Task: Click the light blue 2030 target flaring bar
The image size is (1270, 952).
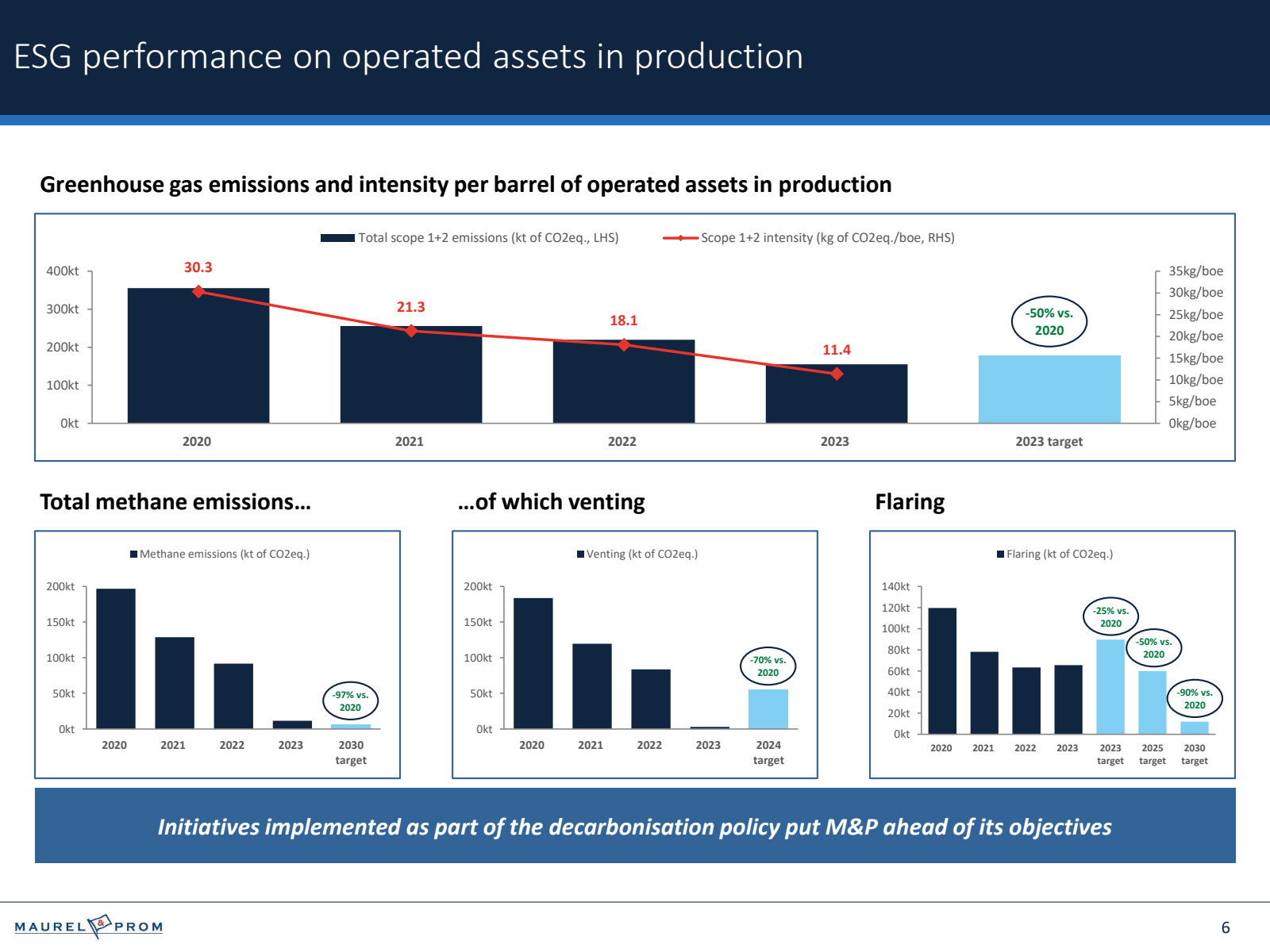Action: (1195, 727)
